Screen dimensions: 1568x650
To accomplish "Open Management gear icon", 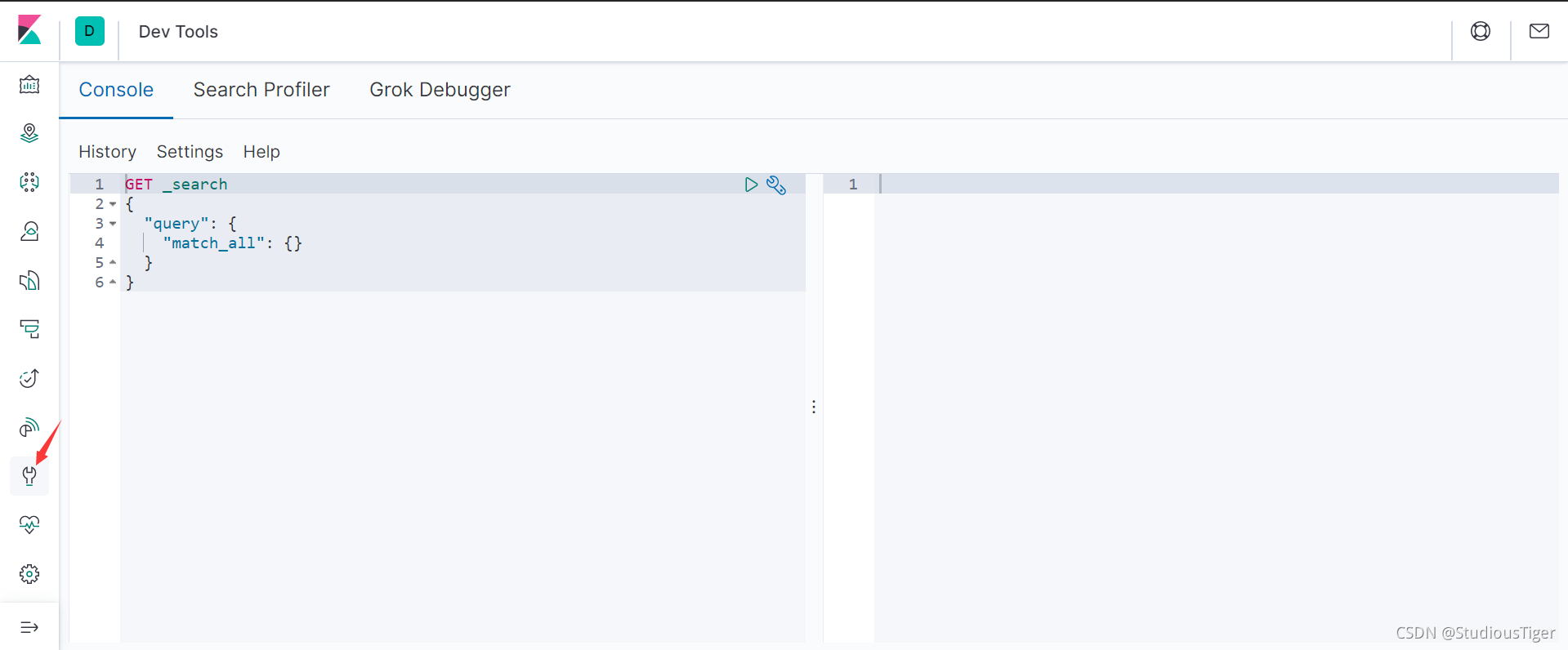I will [29, 574].
